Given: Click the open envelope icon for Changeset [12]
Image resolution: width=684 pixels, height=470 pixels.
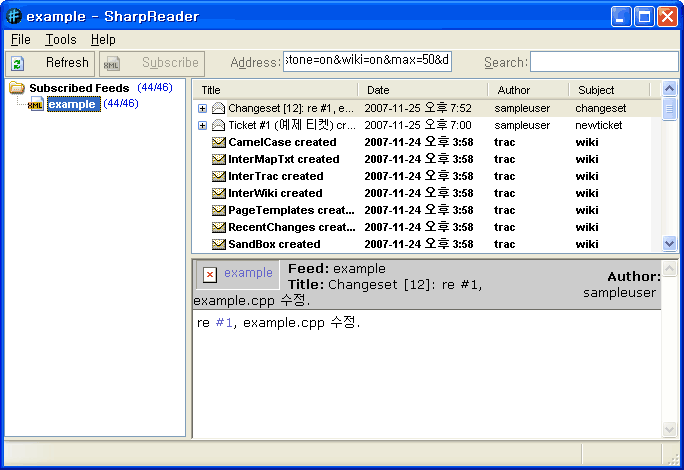Looking at the screenshot, I should [x=218, y=108].
